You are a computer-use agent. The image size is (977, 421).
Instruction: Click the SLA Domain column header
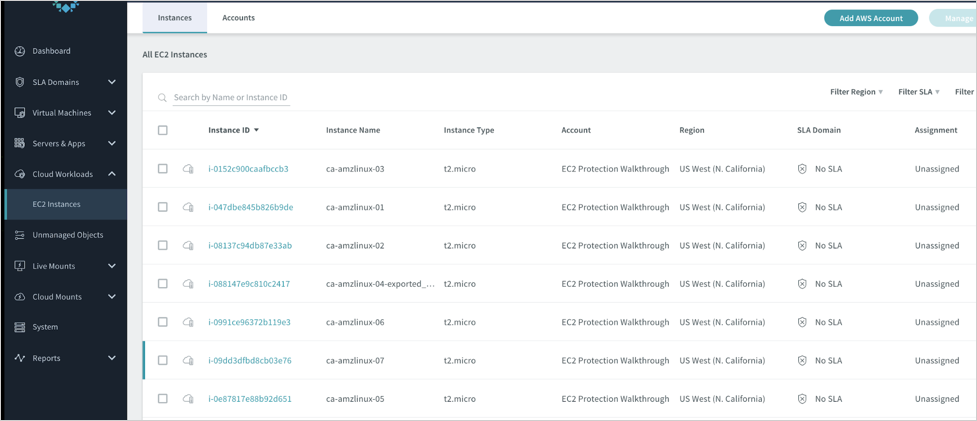(x=819, y=130)
